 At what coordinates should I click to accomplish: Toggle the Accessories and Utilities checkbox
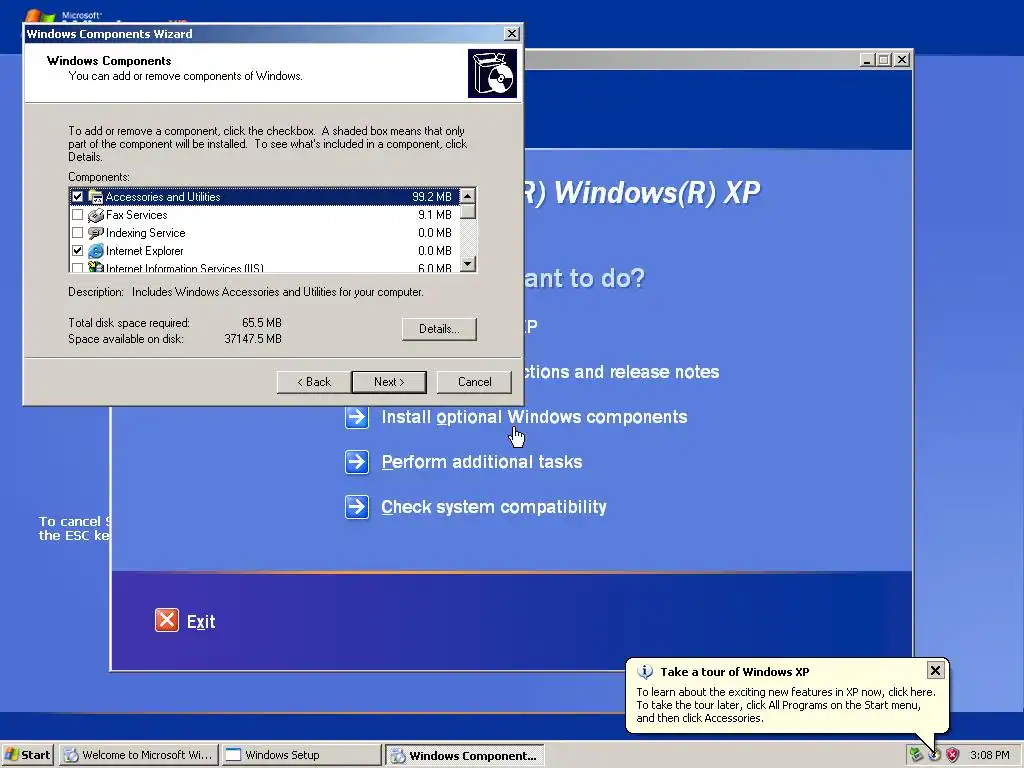[x=78, y=197]
